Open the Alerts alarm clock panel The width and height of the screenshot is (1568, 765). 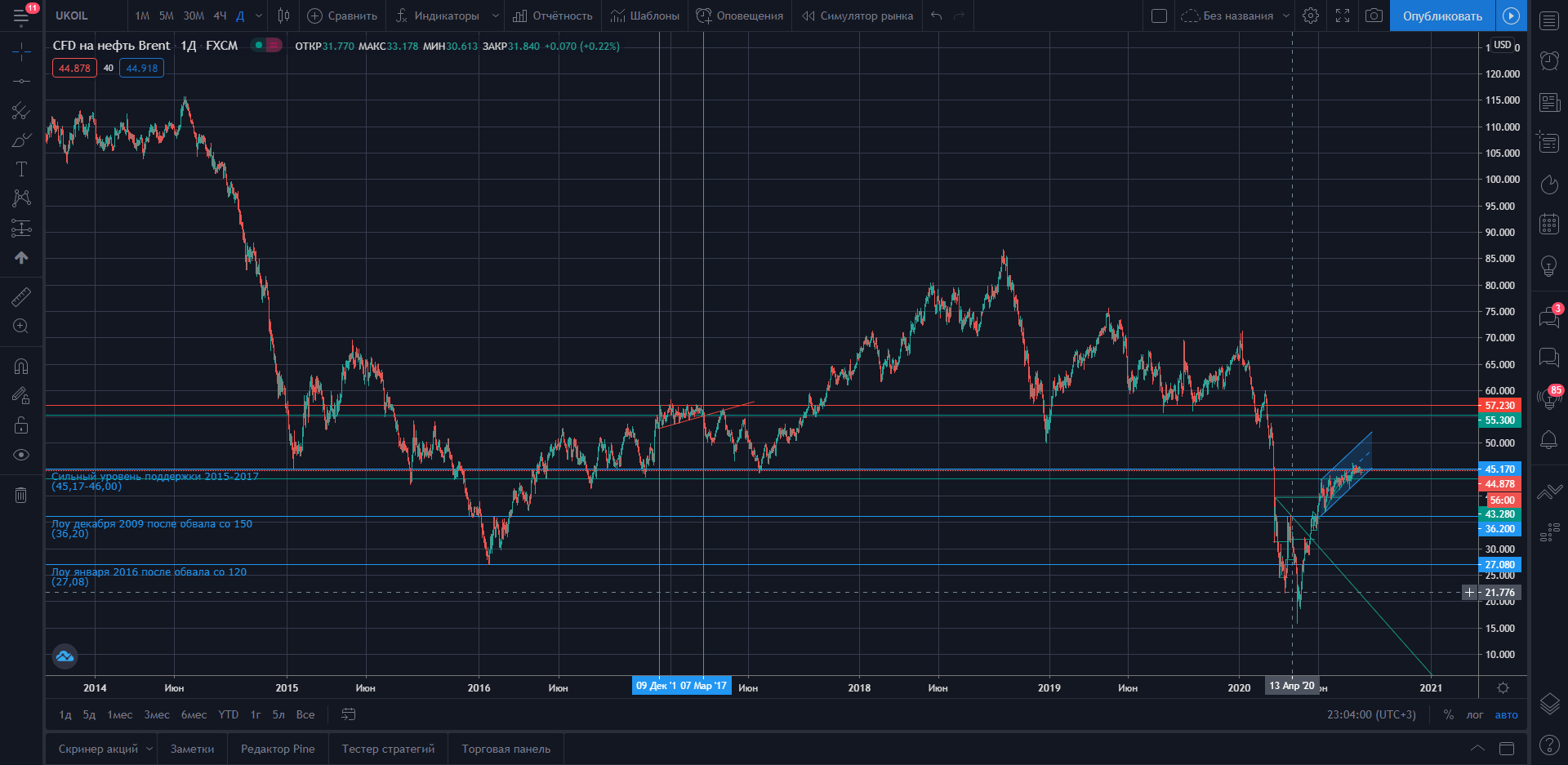tap(1549, 60)
